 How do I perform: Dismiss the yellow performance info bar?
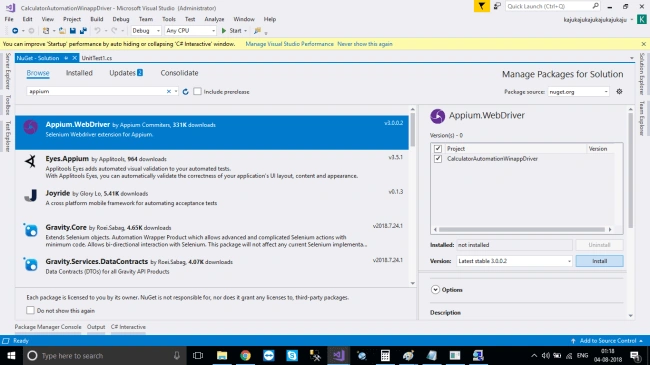coord(643,44)
